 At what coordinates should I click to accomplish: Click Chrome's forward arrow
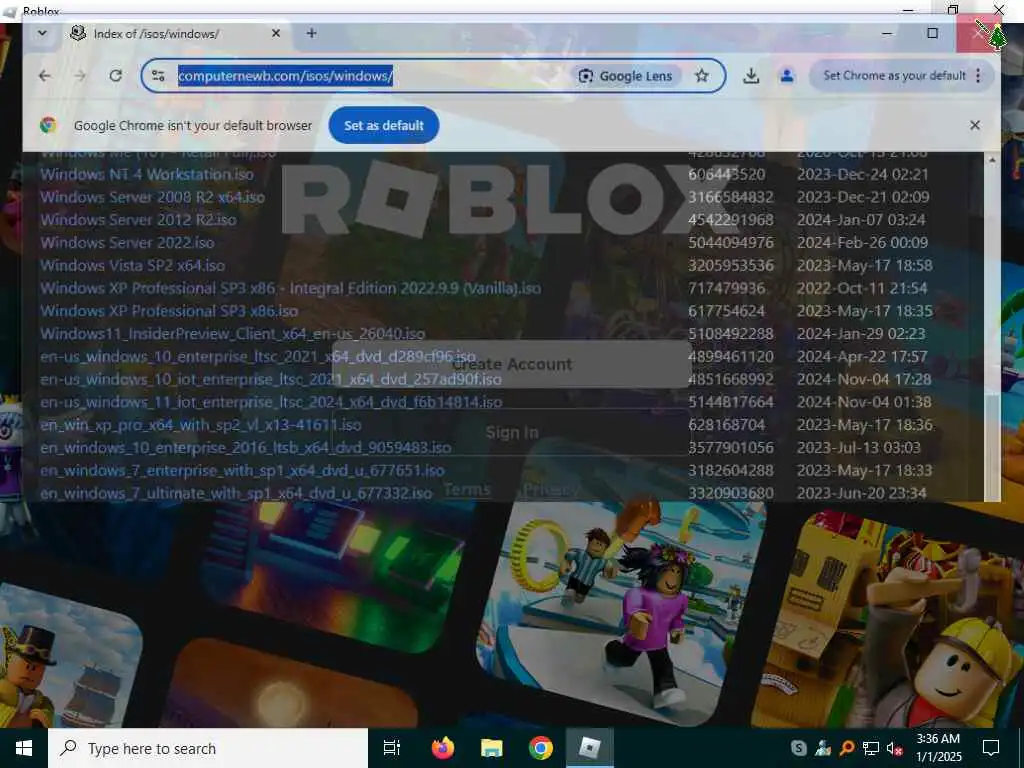click(x=80, y=76)
